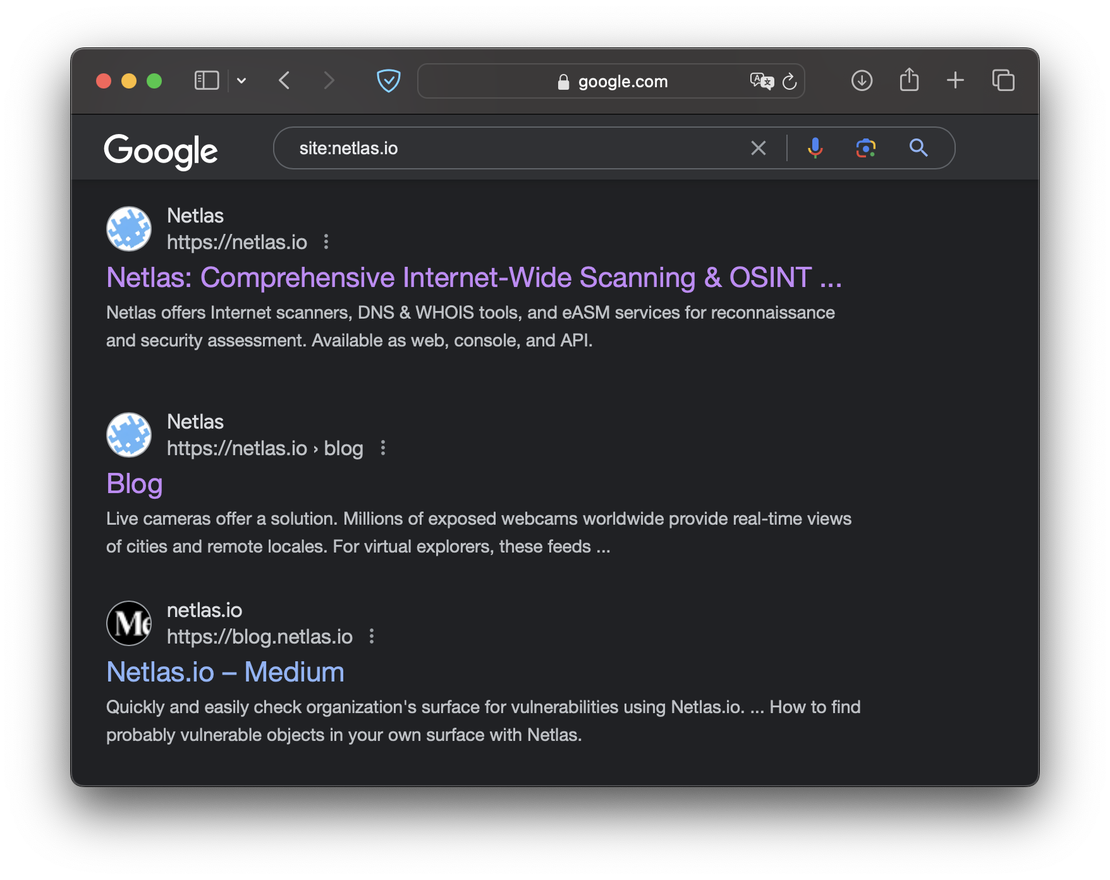The width and height of the screenshot is (1110, 880).
Task: Click the privacy shield icon in Safari
Action: (388, 80)
